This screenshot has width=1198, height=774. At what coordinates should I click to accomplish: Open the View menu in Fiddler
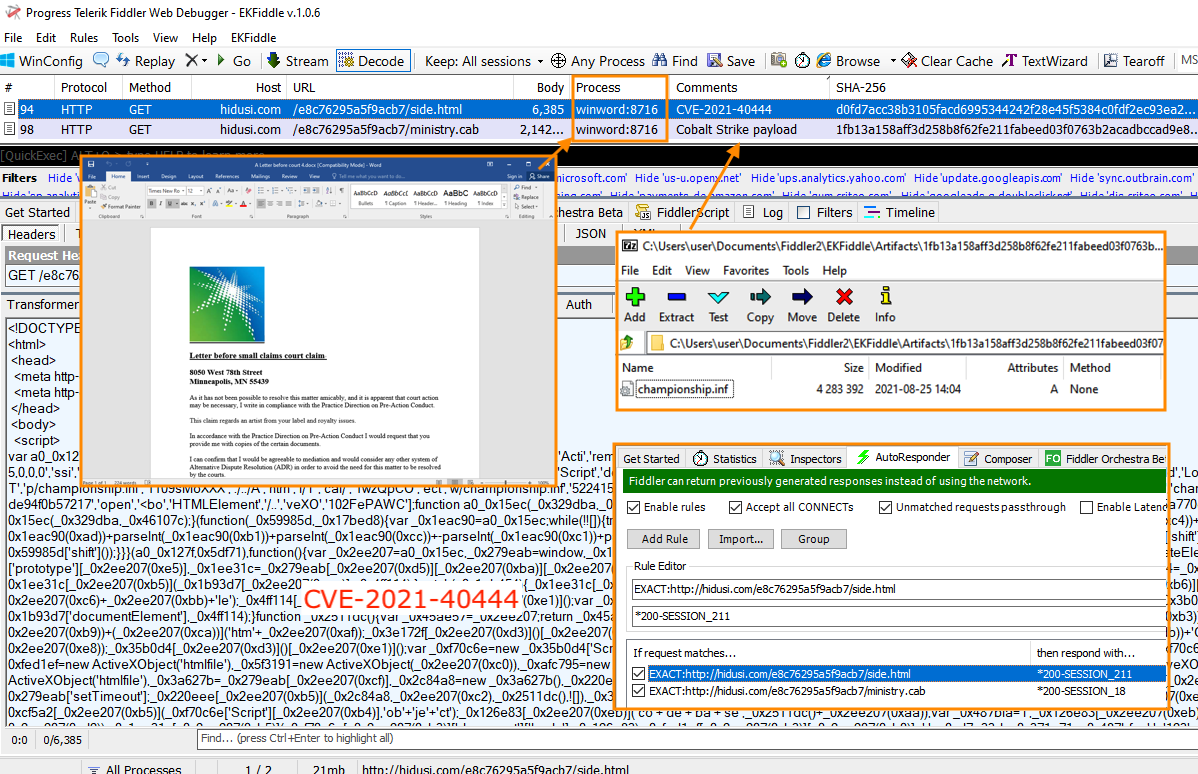(165, 37)
